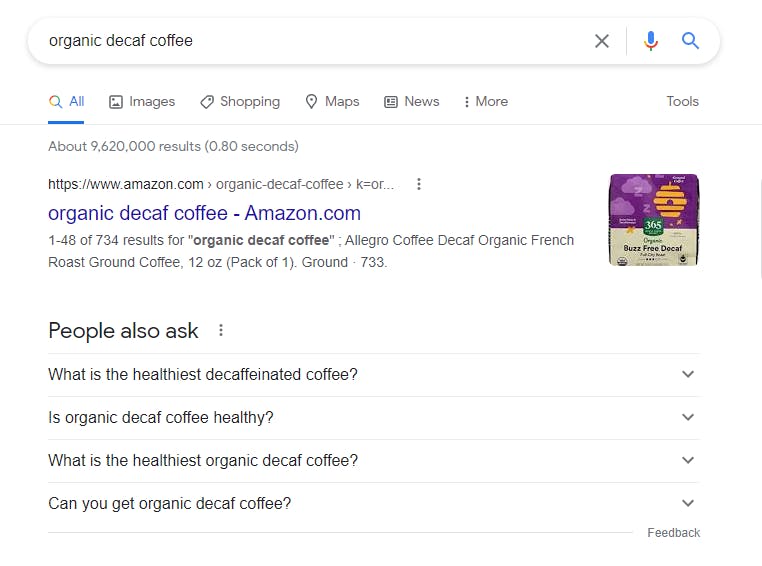This screenshot has width=762, height=566.
Task: Clear the search box with the X icon
Action: tap(602, 41)
